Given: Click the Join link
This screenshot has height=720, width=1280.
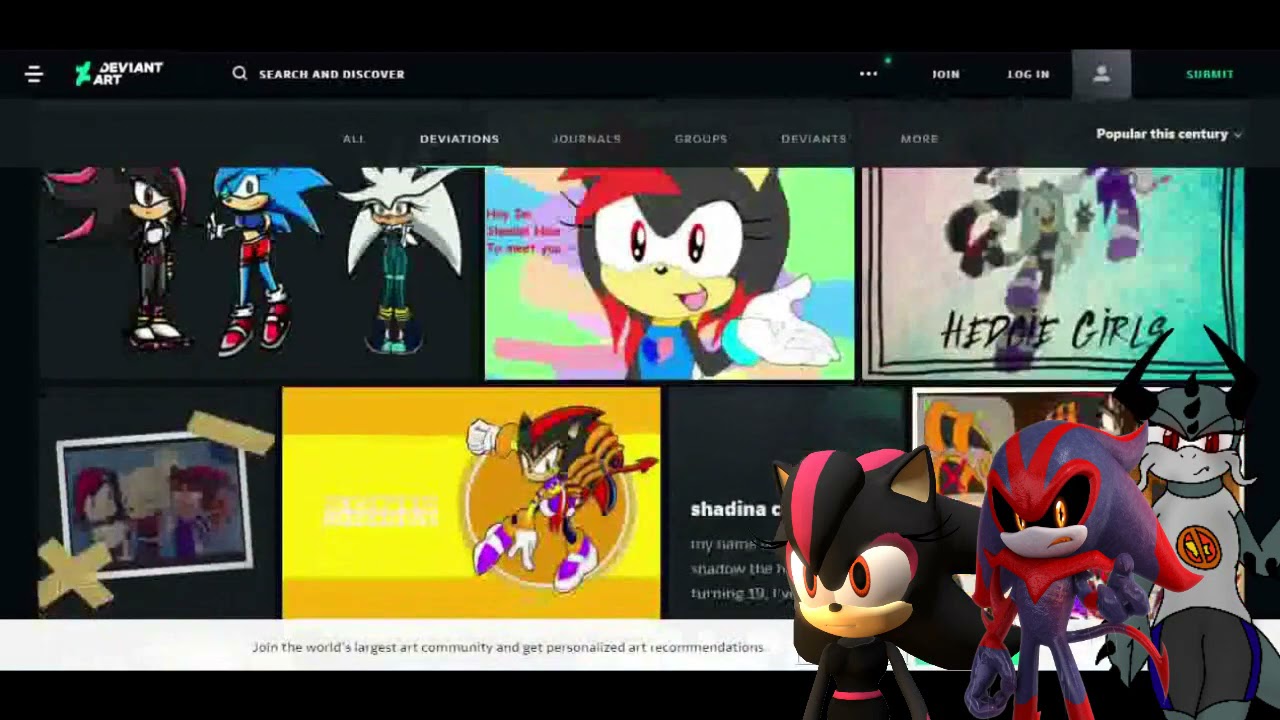Looking at the screenshot, I should 945,74.
